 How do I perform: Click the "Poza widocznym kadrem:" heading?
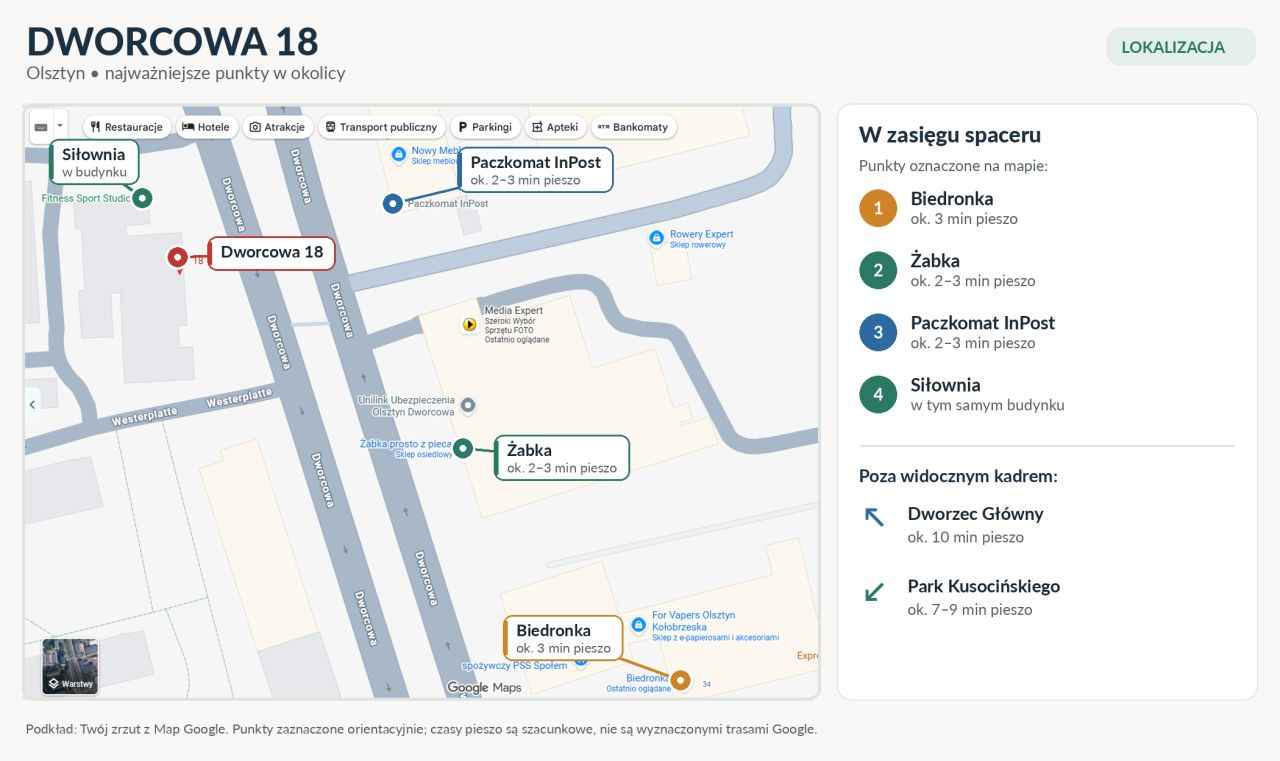click(958, 476)
